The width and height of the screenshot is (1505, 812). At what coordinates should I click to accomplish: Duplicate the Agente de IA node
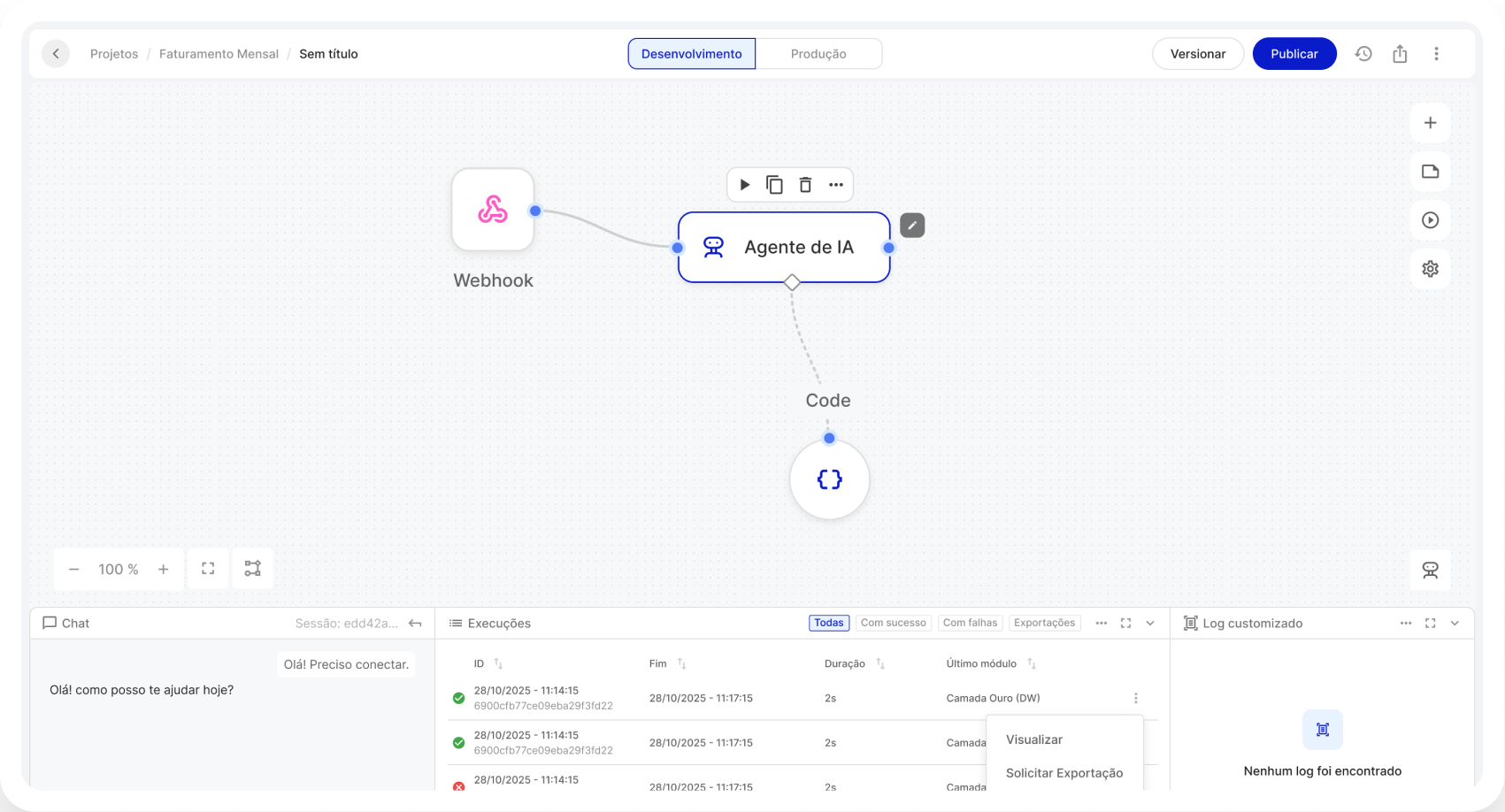[x=774, y=185]
